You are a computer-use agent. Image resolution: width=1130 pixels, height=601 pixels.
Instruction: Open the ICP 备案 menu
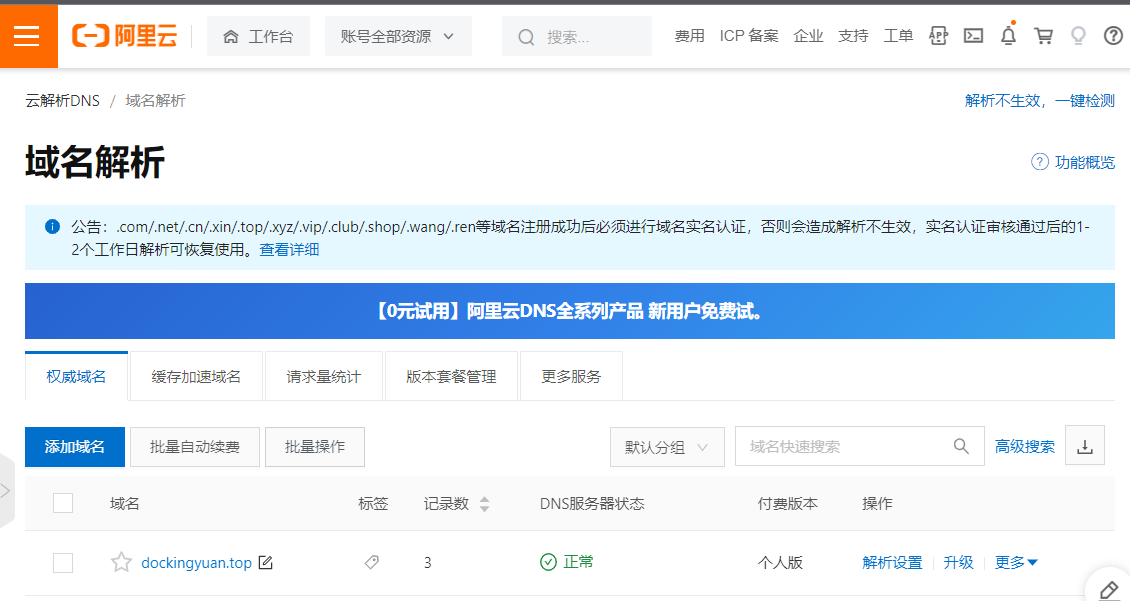[x=749, y=36]
